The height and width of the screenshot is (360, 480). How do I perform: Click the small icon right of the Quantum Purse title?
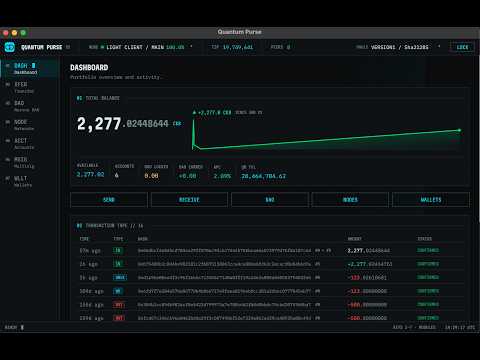click(x=68, y=47)
